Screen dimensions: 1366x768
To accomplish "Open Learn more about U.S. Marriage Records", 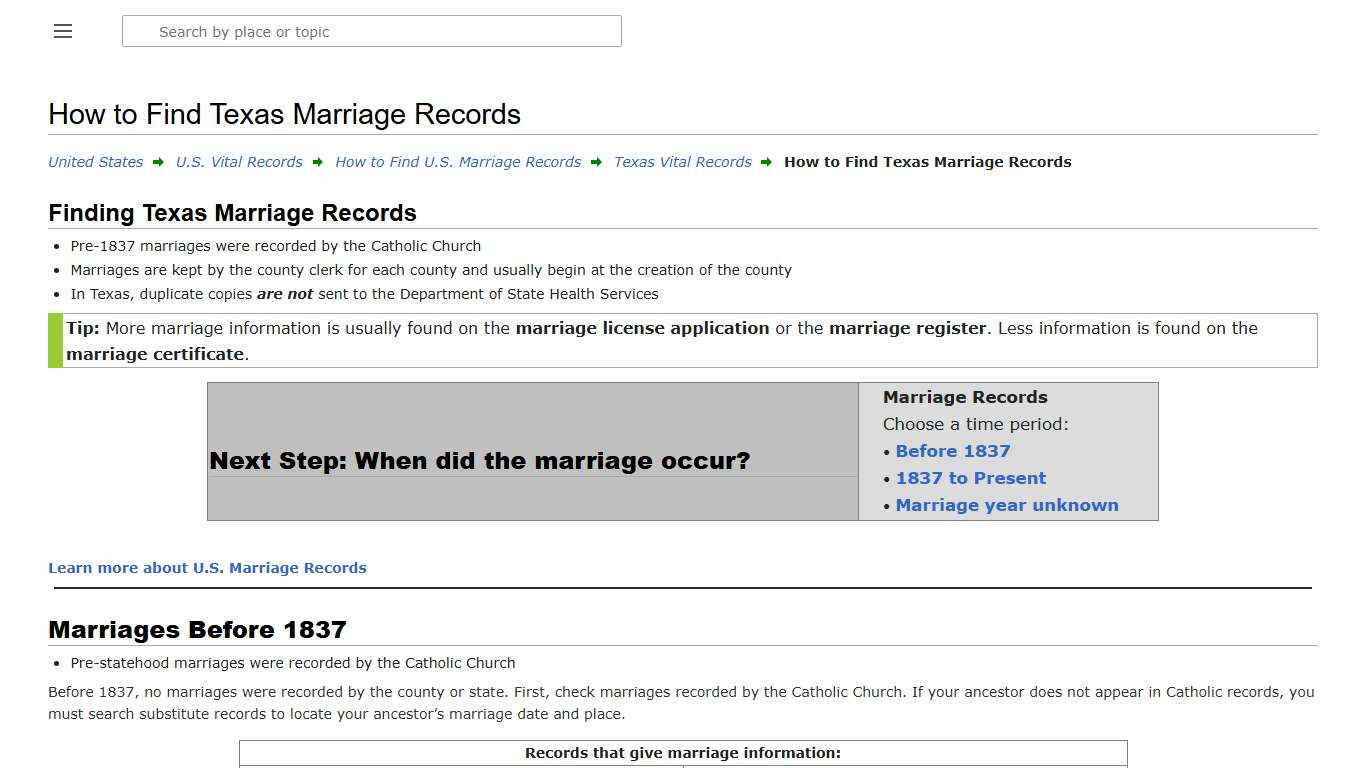I will pos(207,567).
